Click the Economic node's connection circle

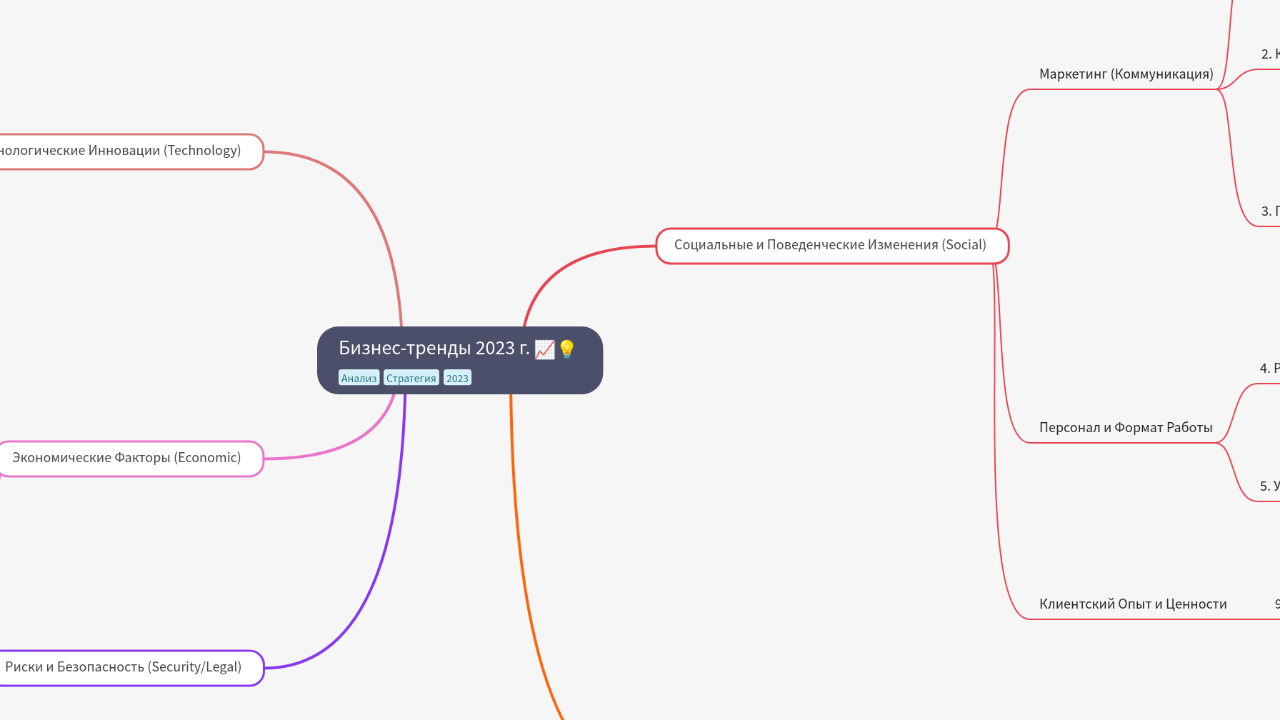click(x=262, y=458)
